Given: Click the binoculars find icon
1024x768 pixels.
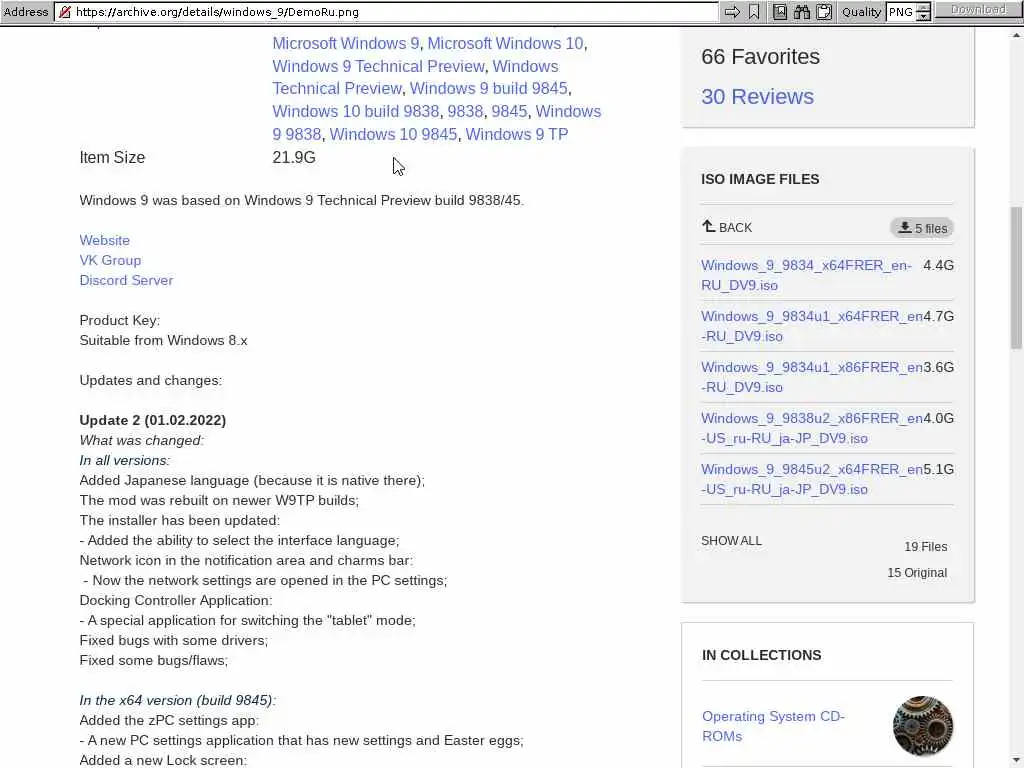Looking at the screenshot, I should tap(802, 12).
